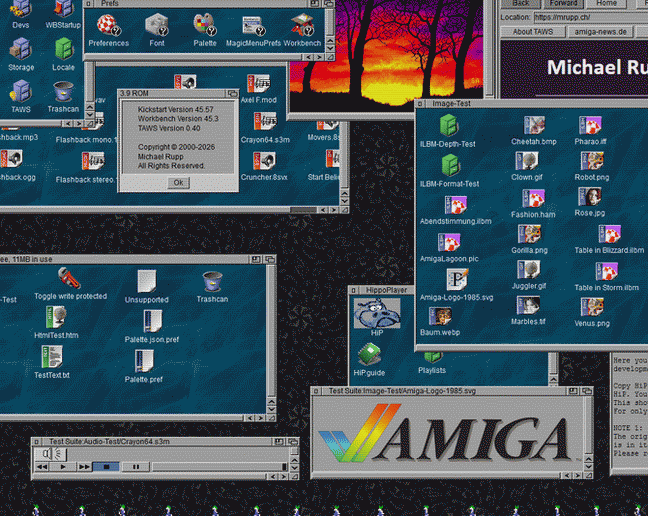The width and height of the screenshot is (648, 516).
Task: Select the Baum.webp image icon
Action: click(440, 317)
